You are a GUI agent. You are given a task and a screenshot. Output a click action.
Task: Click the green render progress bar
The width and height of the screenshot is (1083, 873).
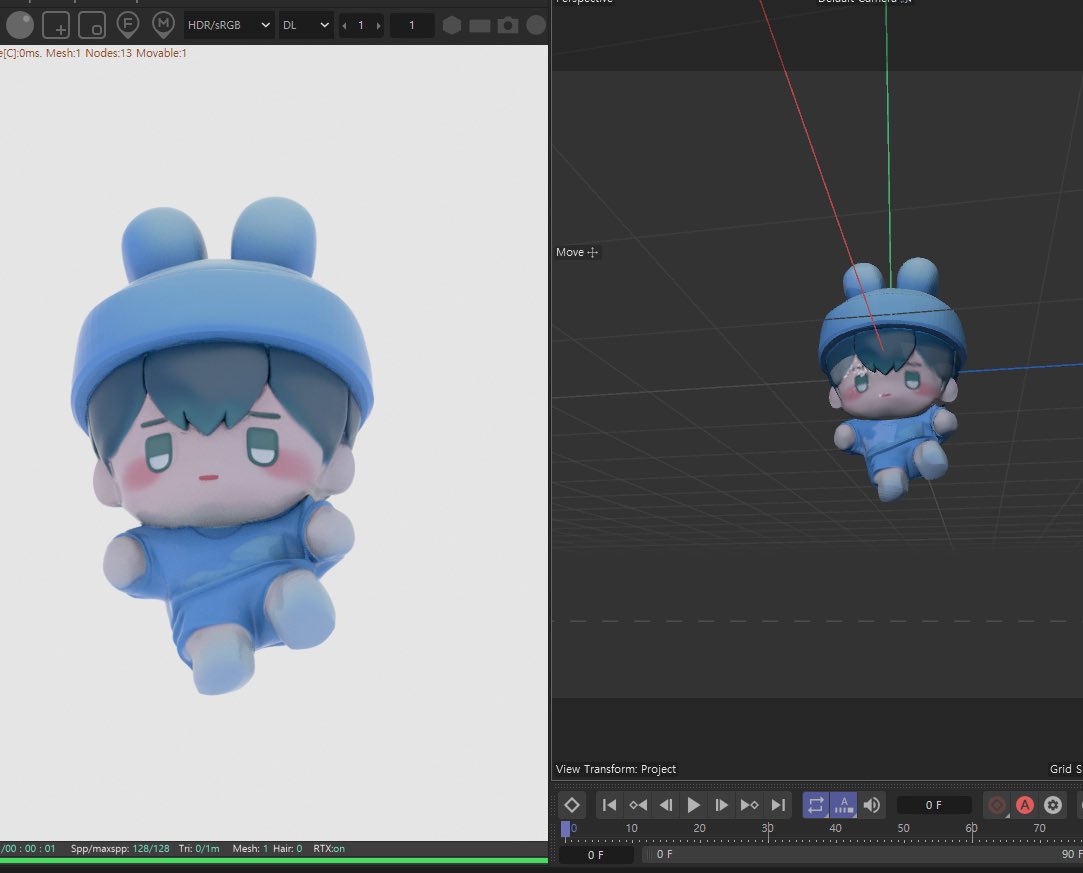click(x=274, y=861)
